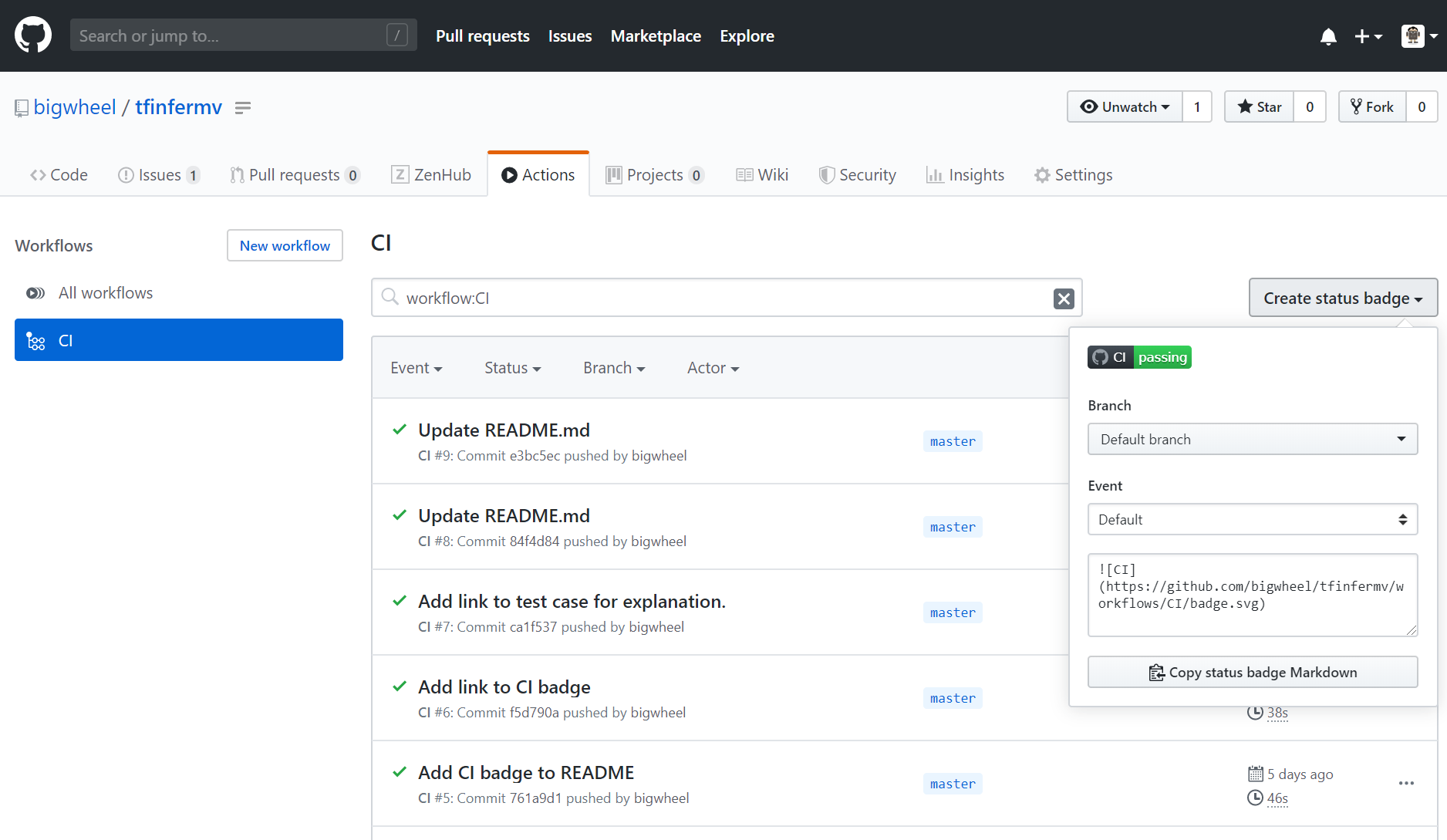Open the user avatar menu
Screen dimensions: 1447x840
[x=1419, y=35]
